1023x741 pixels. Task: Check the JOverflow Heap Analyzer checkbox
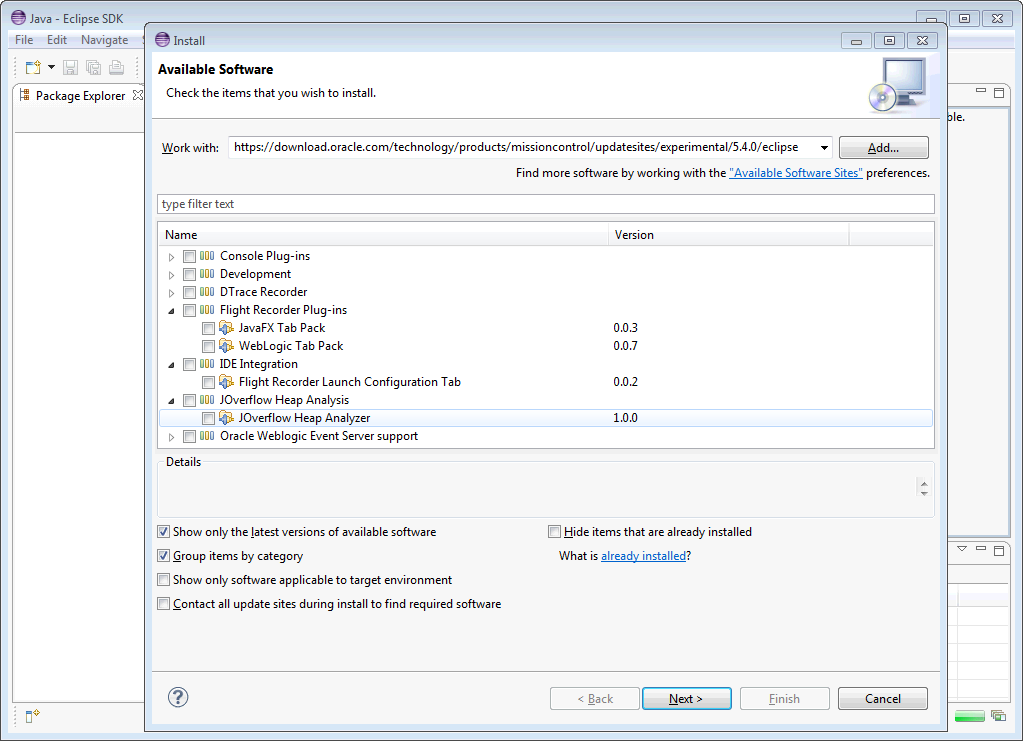(x=208, y=418)
